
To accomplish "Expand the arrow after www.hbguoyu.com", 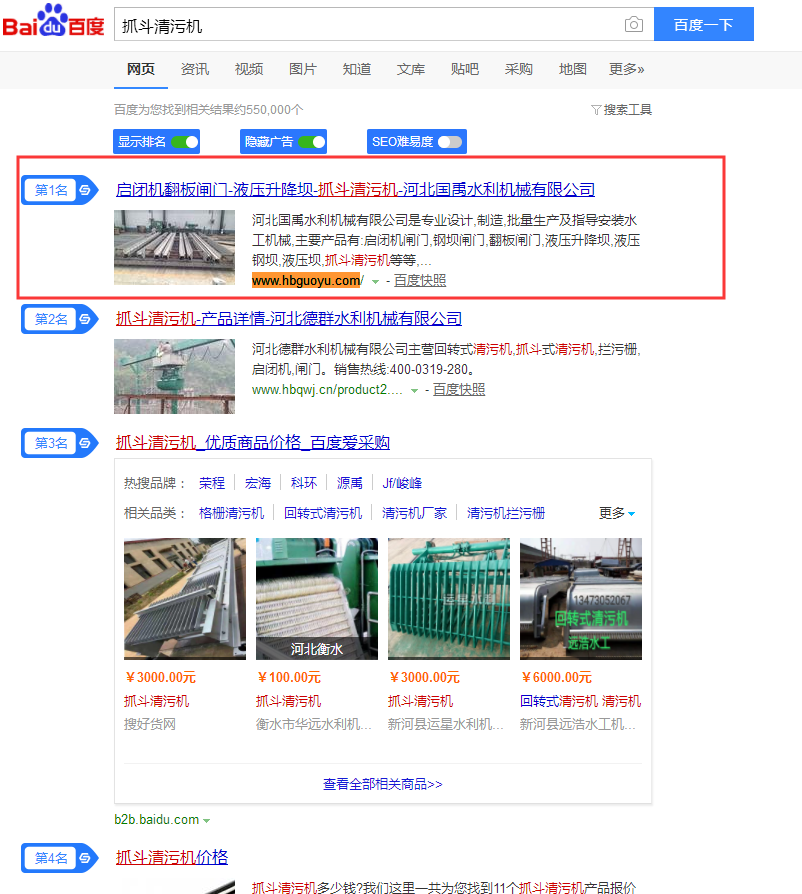I will [375, 281].
